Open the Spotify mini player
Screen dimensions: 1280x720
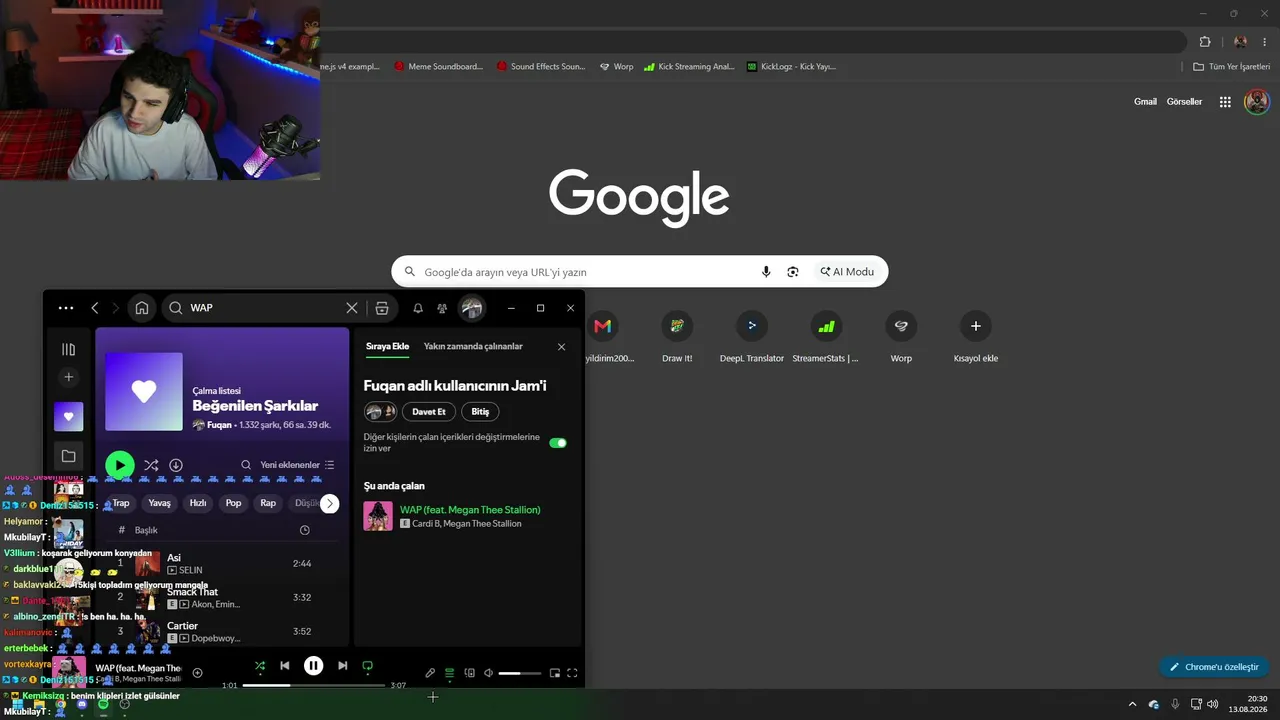[x=555, y=673]
